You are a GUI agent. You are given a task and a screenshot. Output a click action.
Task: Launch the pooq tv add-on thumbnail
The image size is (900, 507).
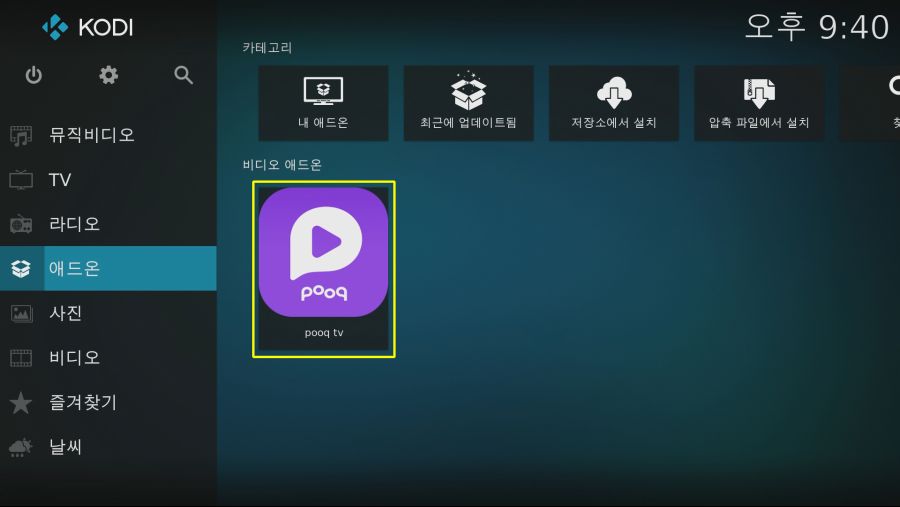[x=324, y=252]
